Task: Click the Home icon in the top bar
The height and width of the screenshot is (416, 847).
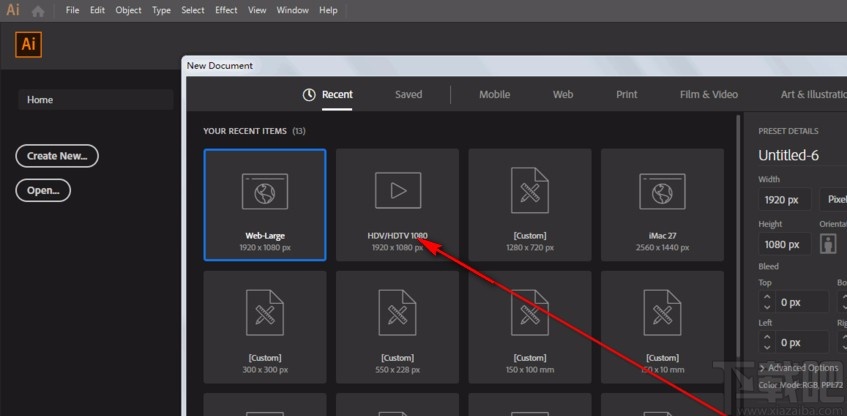Action: coord(38,11)
